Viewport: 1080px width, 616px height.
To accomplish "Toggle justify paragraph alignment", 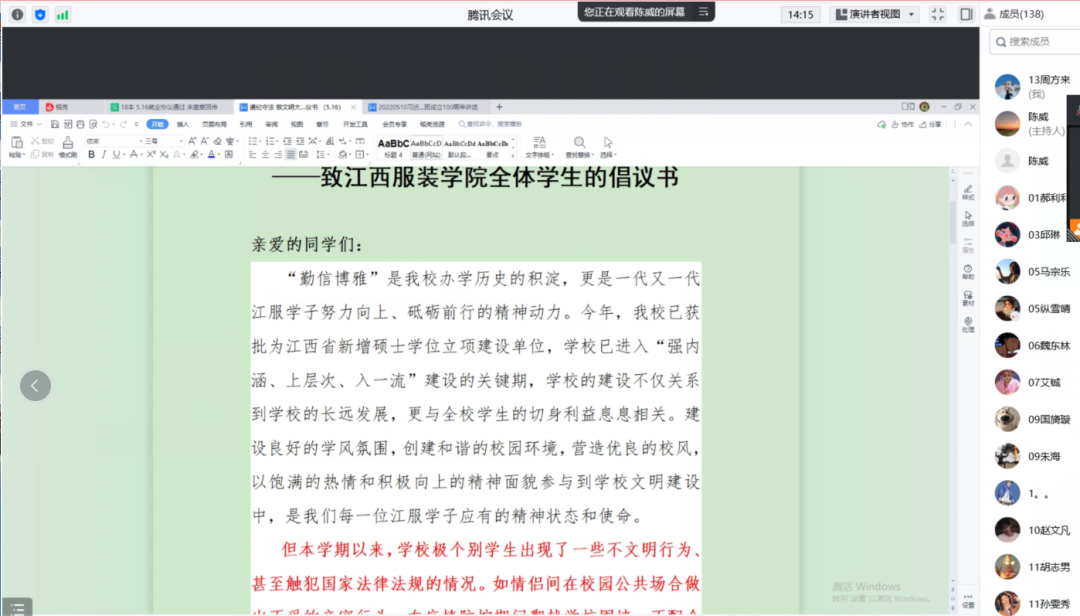I will point(290,155).
